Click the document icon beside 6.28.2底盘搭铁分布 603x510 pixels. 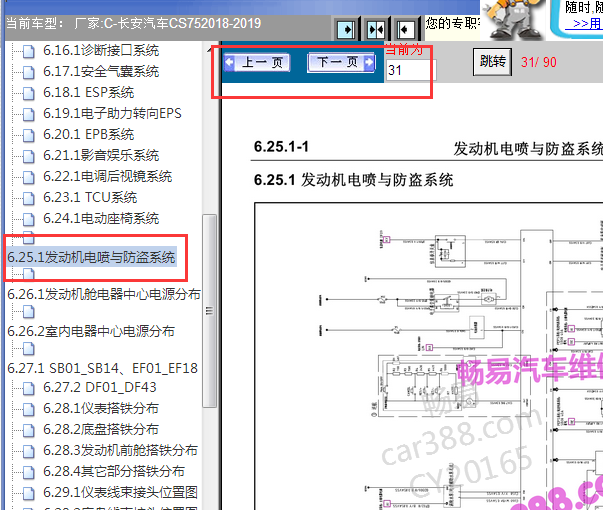pyautogui.click(x=28, y=430)
